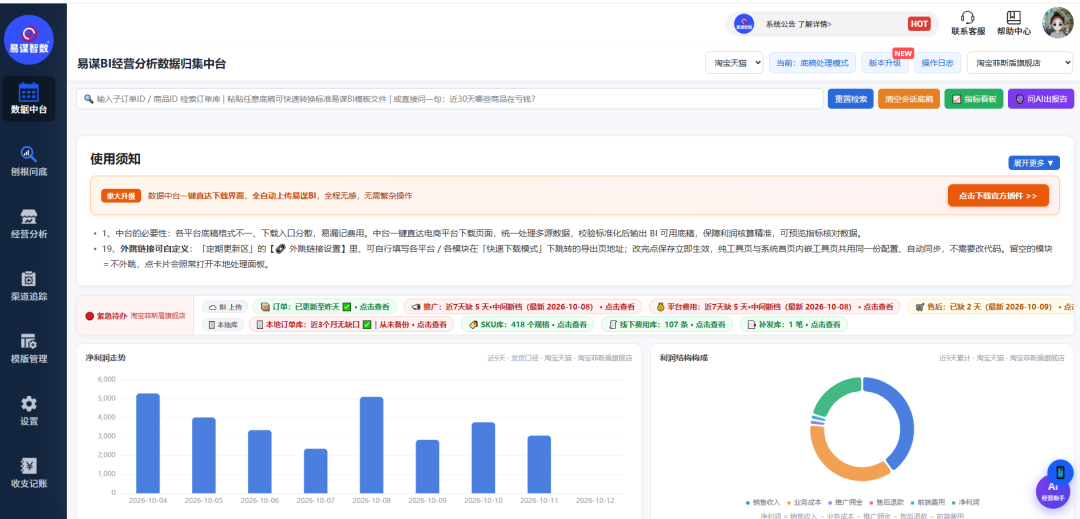Click 问AI出报告 button

(1041, 98)
